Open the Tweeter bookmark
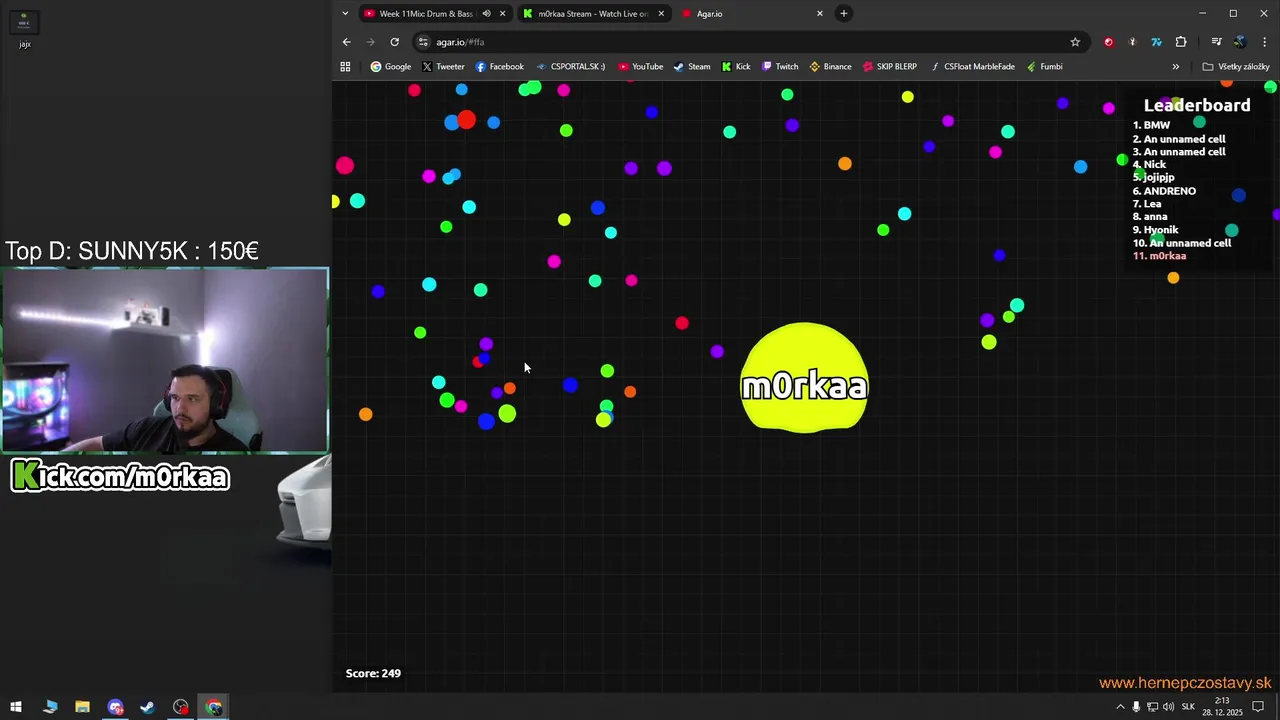Screen dimensions: 1280x720 [x=443, y=67]
